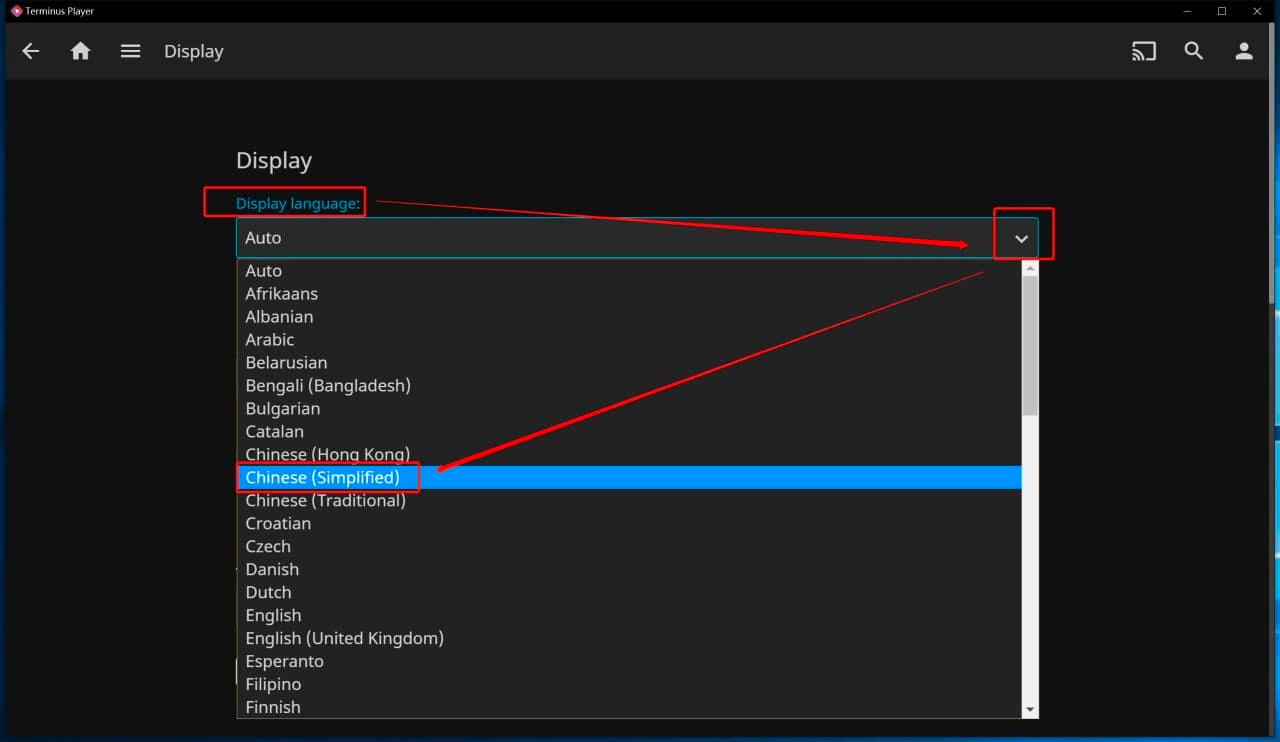
Task: Click the dropdown list scroll down arrow
Action: (x=1030, y=709)
